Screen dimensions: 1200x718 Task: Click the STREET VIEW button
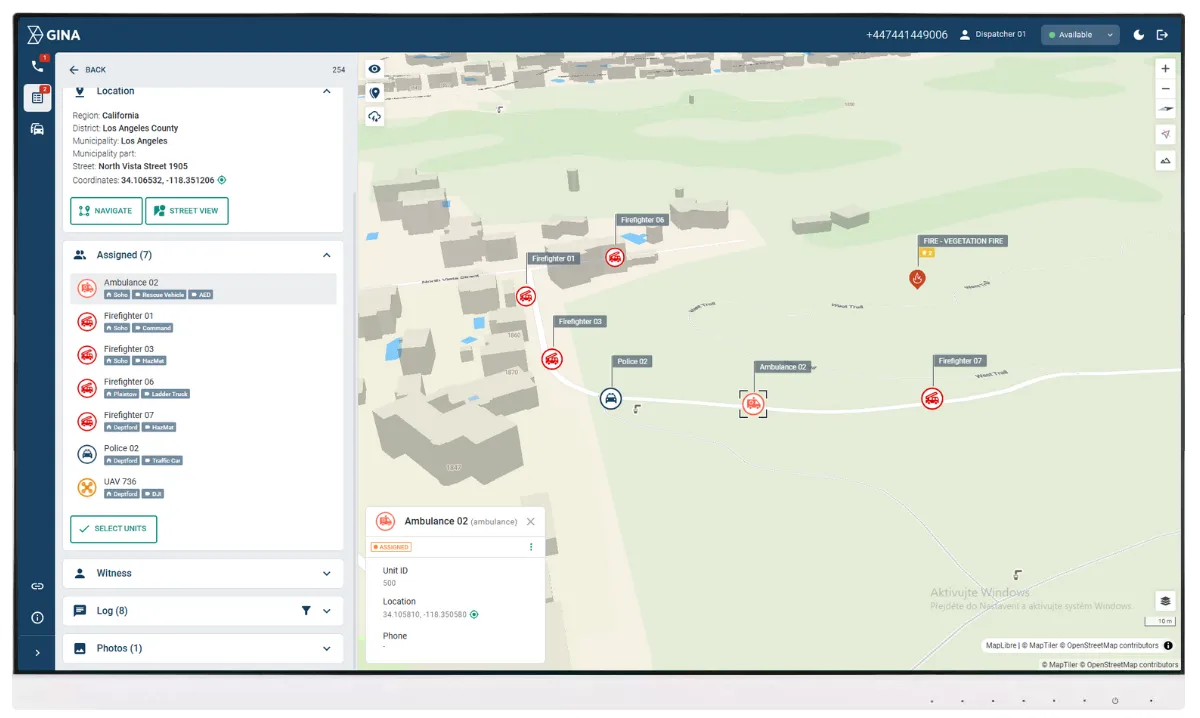tap(185, 211)
